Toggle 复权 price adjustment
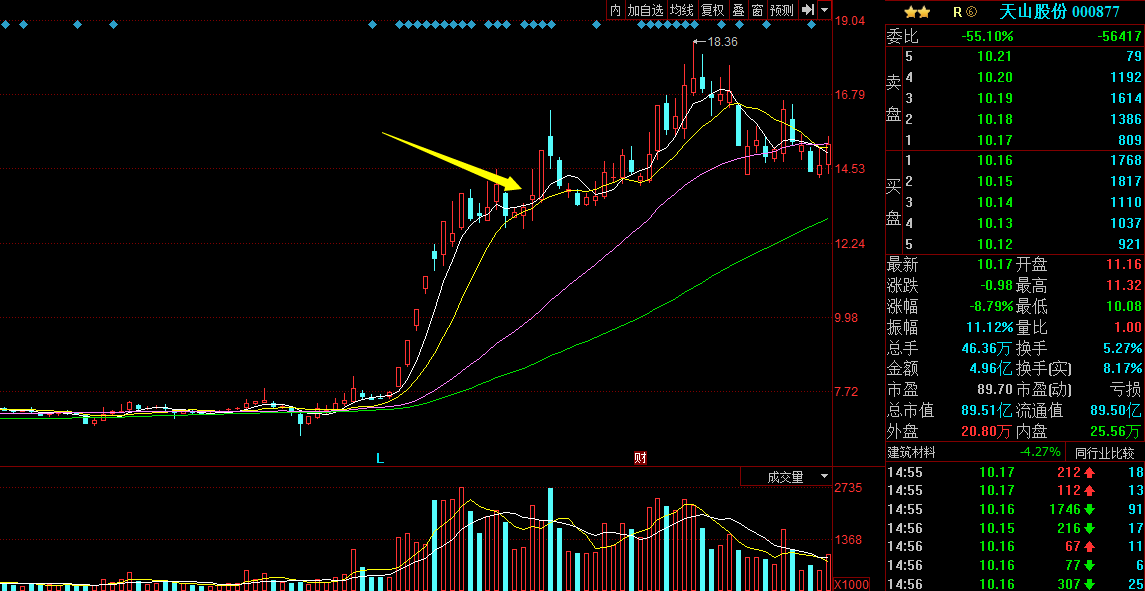 point(712,10)
